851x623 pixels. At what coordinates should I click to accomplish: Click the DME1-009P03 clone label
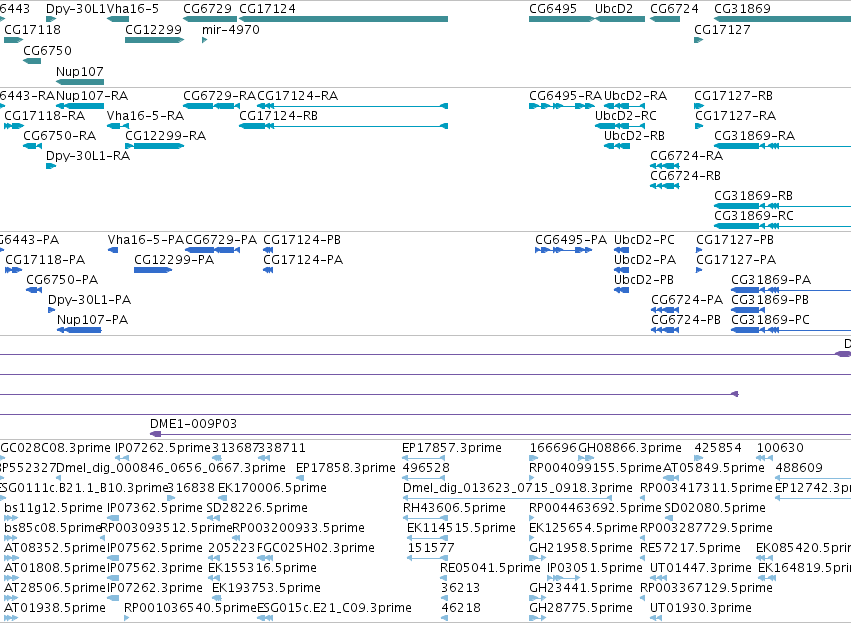[193, 424]
